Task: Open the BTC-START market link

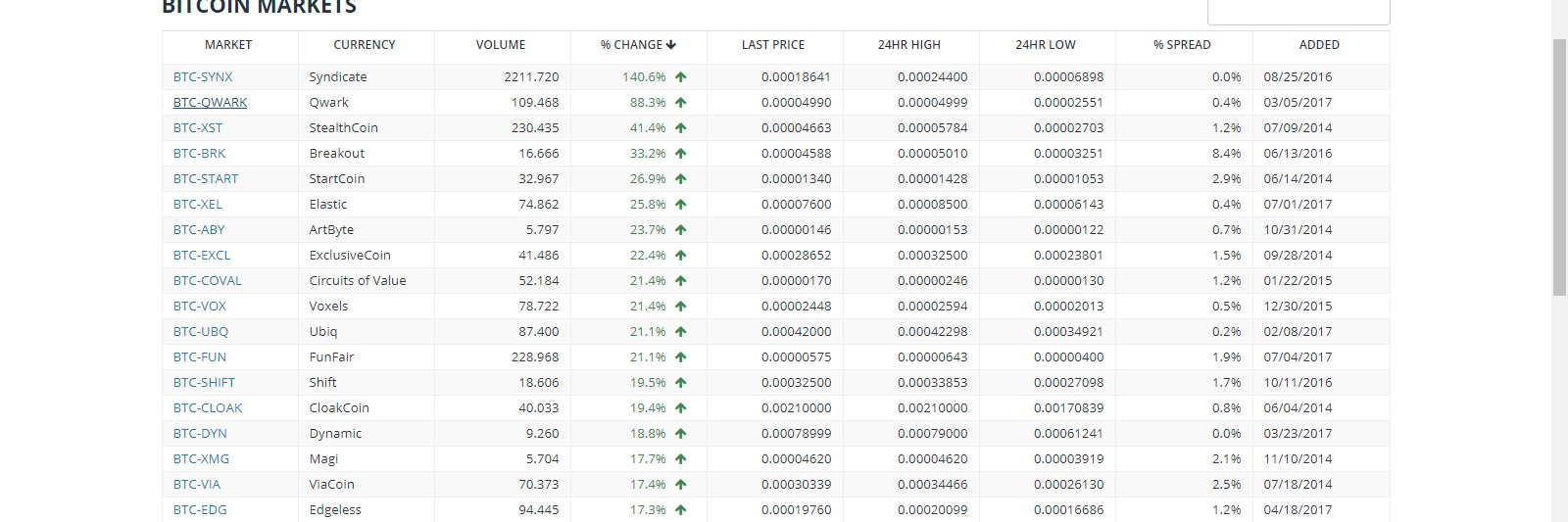Action: coord(206,178)
